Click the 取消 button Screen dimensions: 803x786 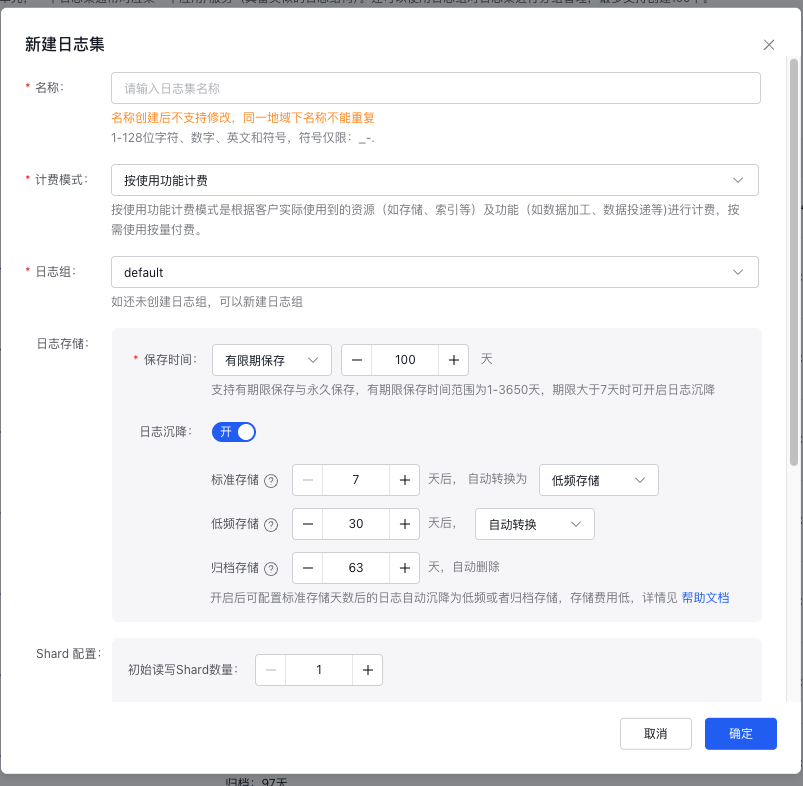click(x=656, y=734)
